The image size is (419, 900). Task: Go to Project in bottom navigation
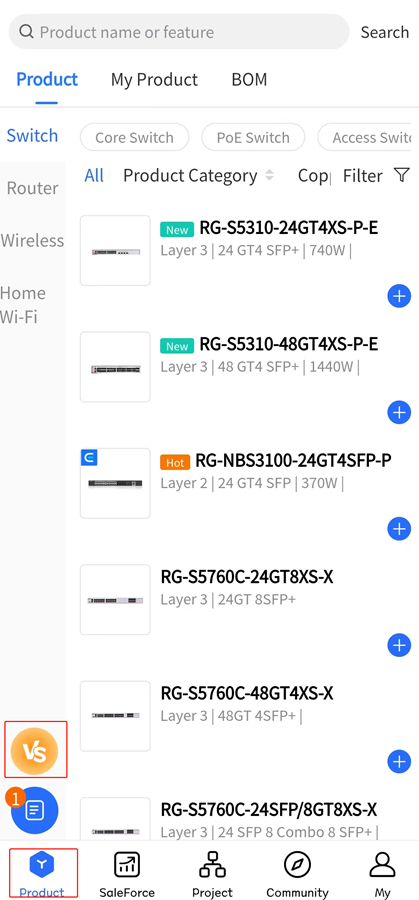(212, 874)
